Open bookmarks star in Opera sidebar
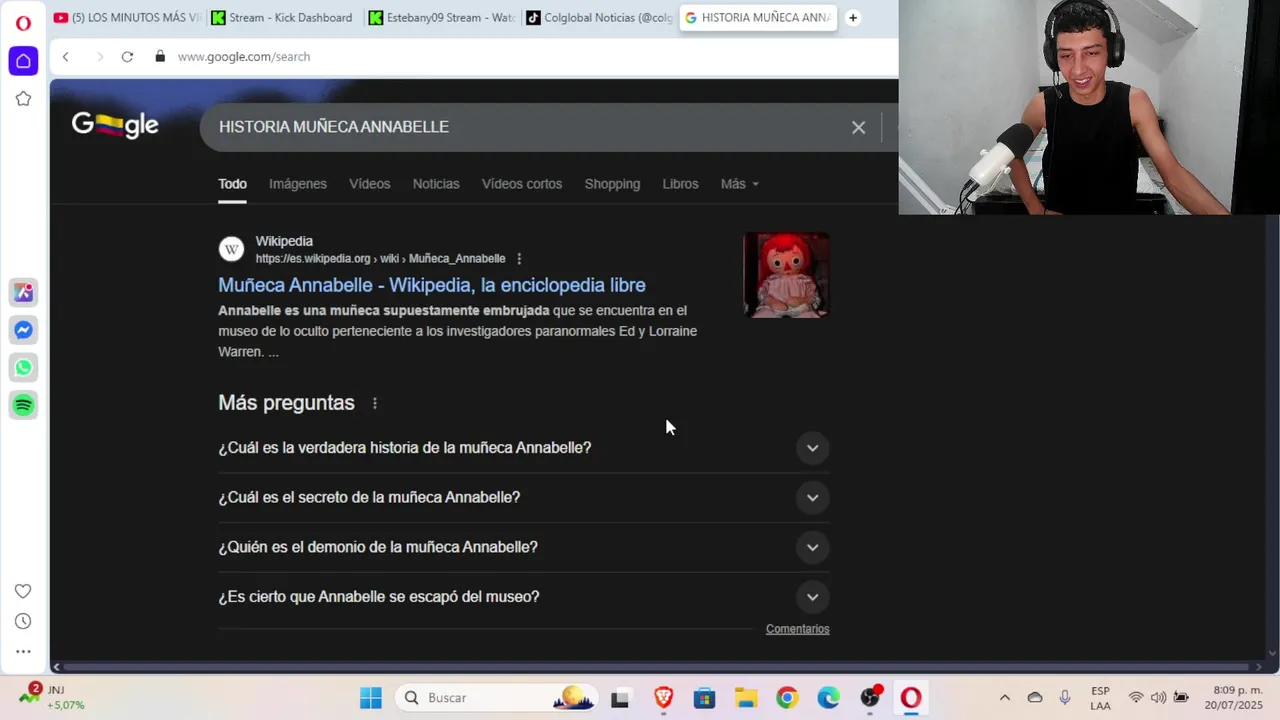 coord(23,99)
